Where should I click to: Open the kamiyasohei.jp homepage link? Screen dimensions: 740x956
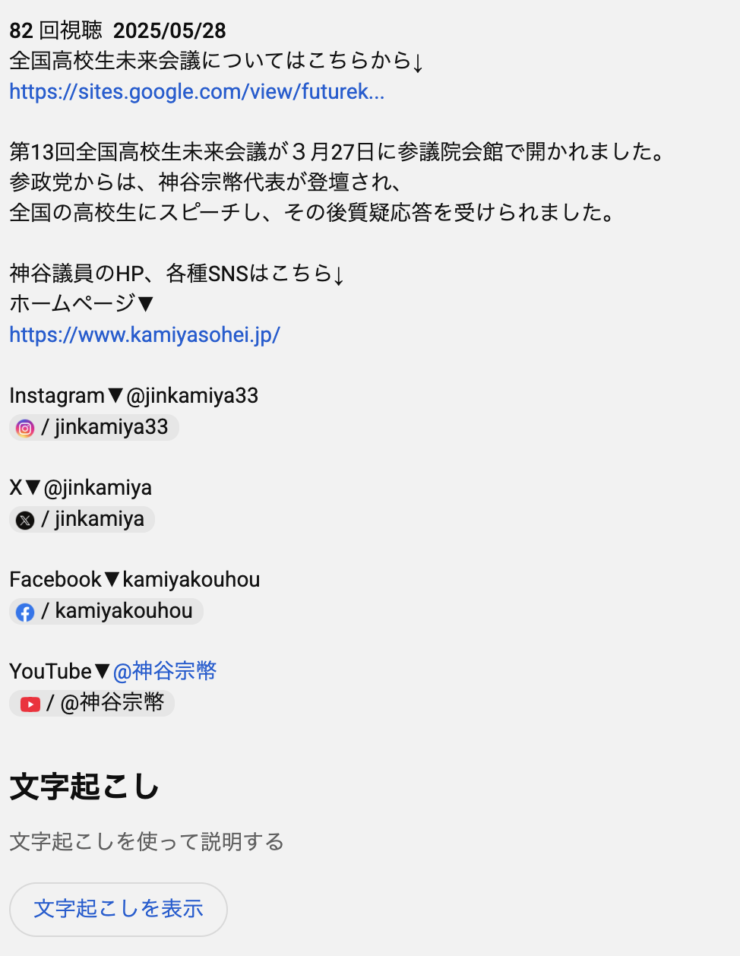144,334
